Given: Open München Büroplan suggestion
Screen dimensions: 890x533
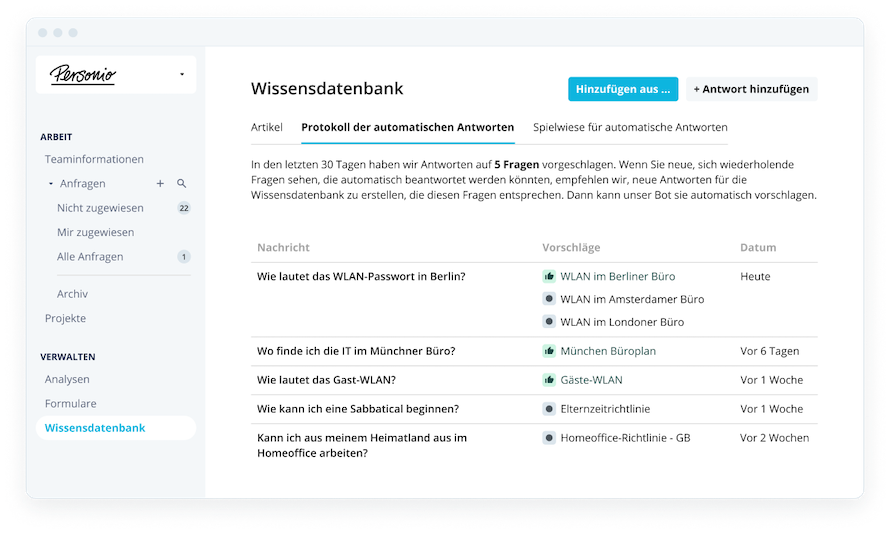Looking at the screenshot, I should pos(608,351).
